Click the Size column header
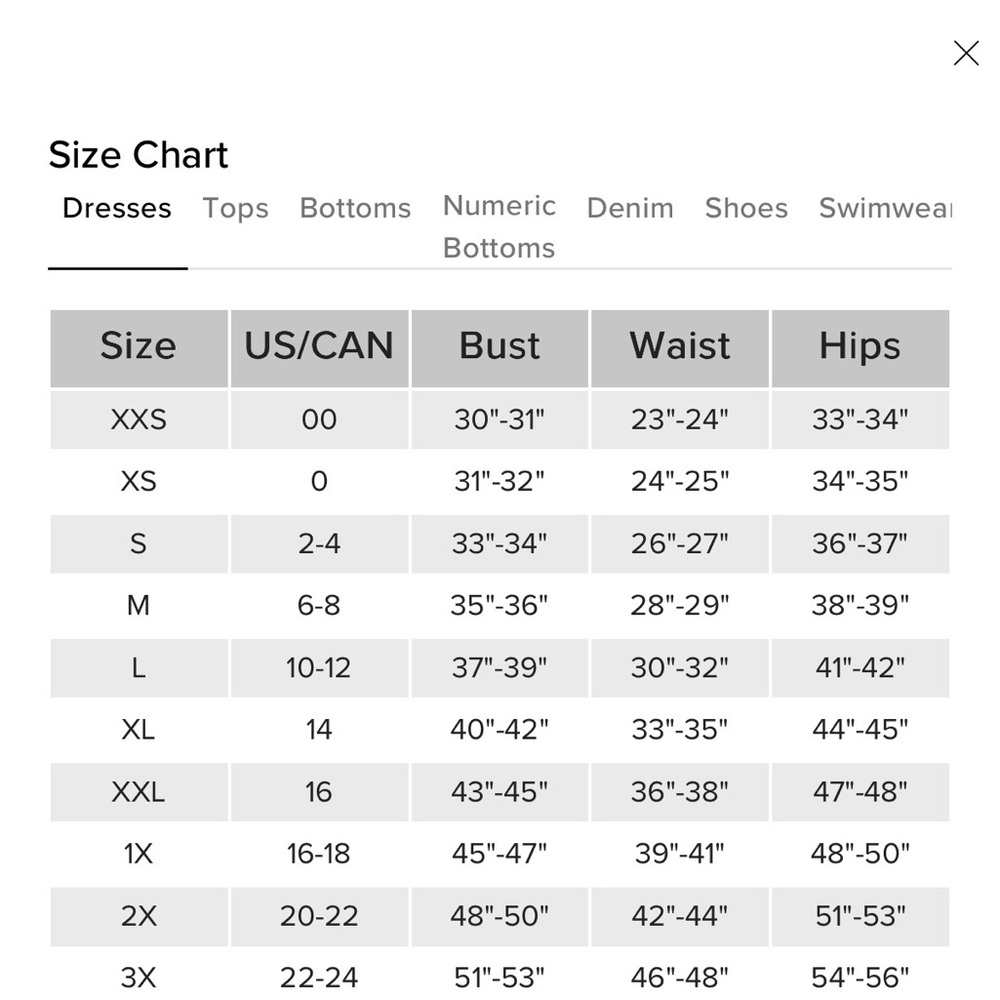The width and height of the screenshot is (1000, 1000). (138, 346)
